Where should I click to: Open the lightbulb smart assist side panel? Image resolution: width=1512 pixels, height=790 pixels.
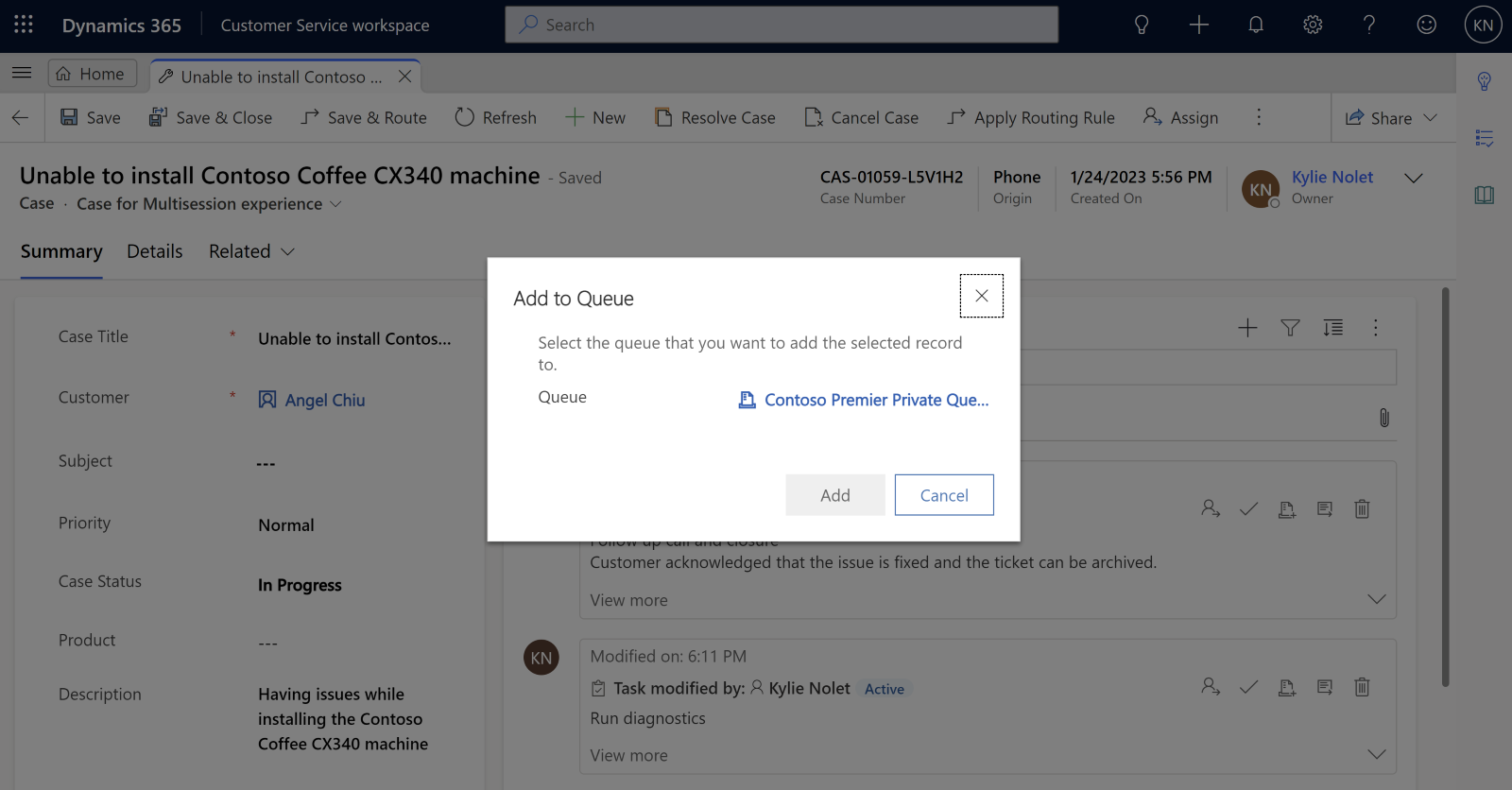click(x=1485, y=81)
